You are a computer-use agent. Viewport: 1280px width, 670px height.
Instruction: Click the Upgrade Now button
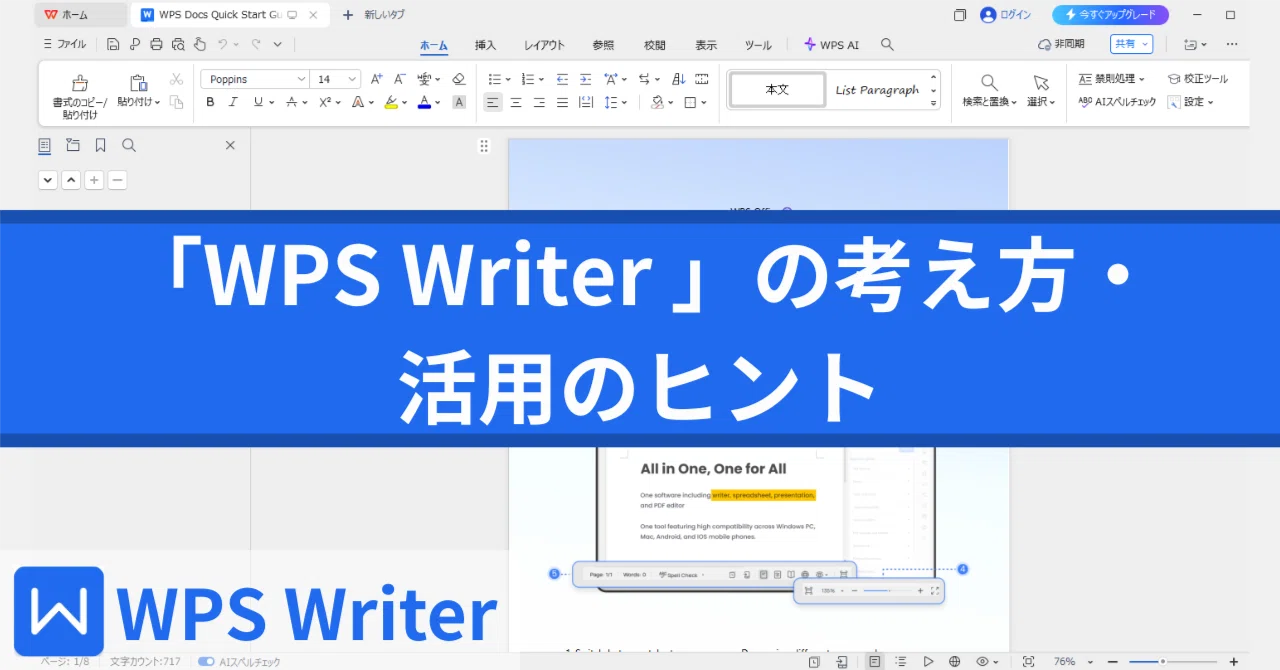click(1110, 15)
